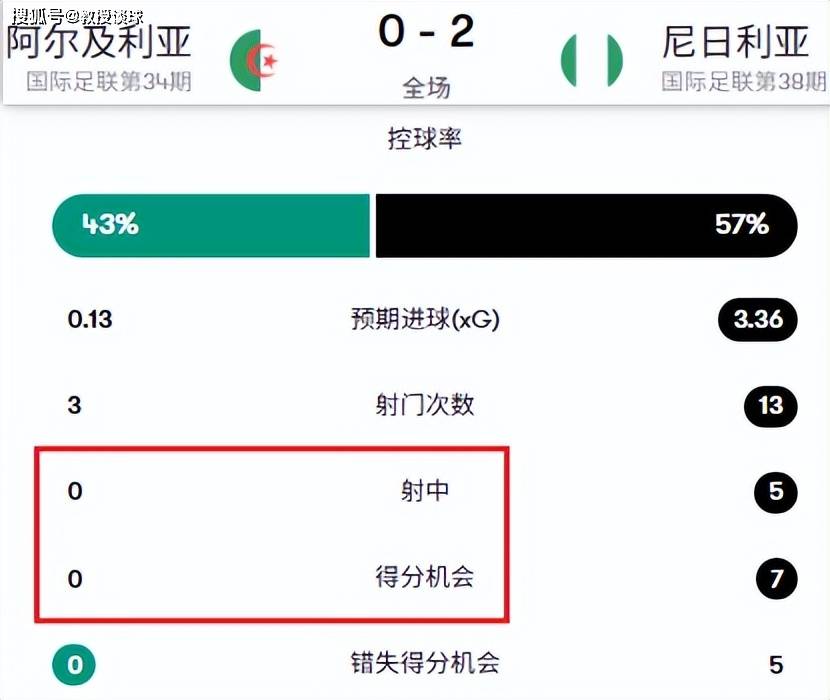The height and width of the screenshot is (700, 830).
Task: Click Nigeria's 3.36 xG badge
Action: [x=757, y=320]
